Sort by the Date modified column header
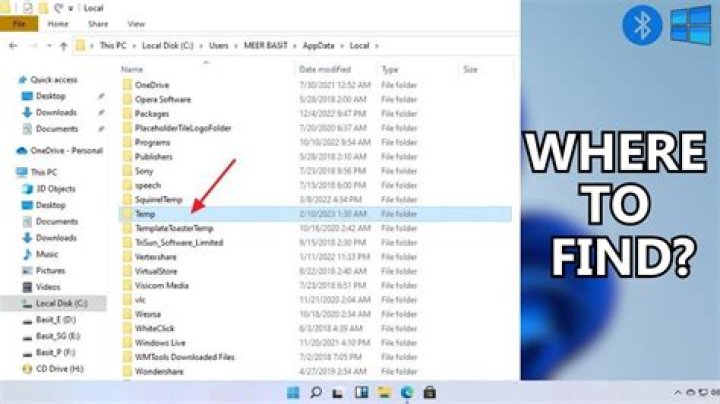The image size is (720, 404). click(x=324, y=69)
